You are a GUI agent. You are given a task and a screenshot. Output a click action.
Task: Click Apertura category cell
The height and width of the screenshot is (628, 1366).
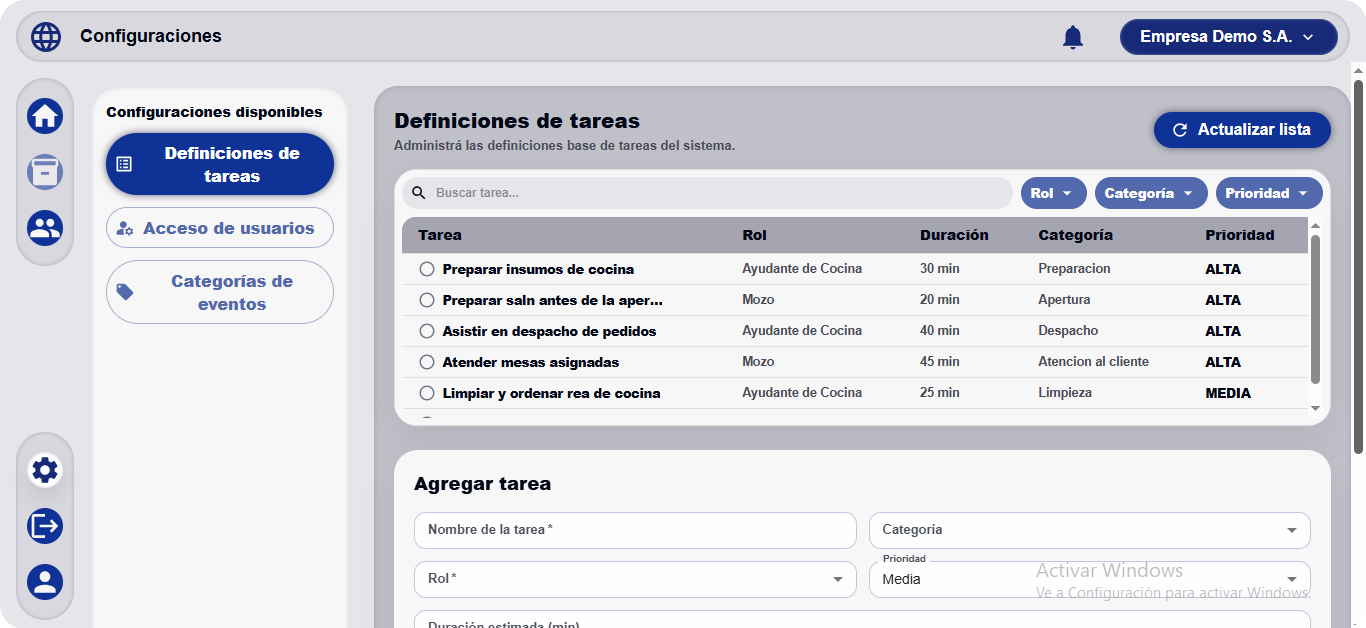(1064, 300)
